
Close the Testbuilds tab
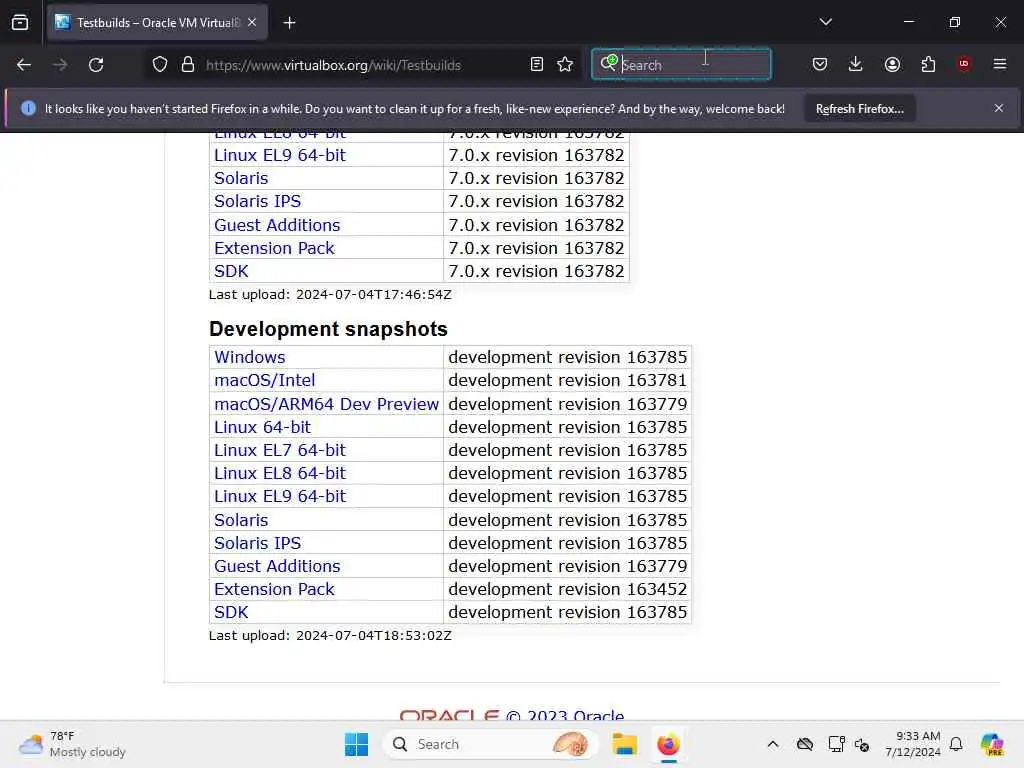coord(252,23)
